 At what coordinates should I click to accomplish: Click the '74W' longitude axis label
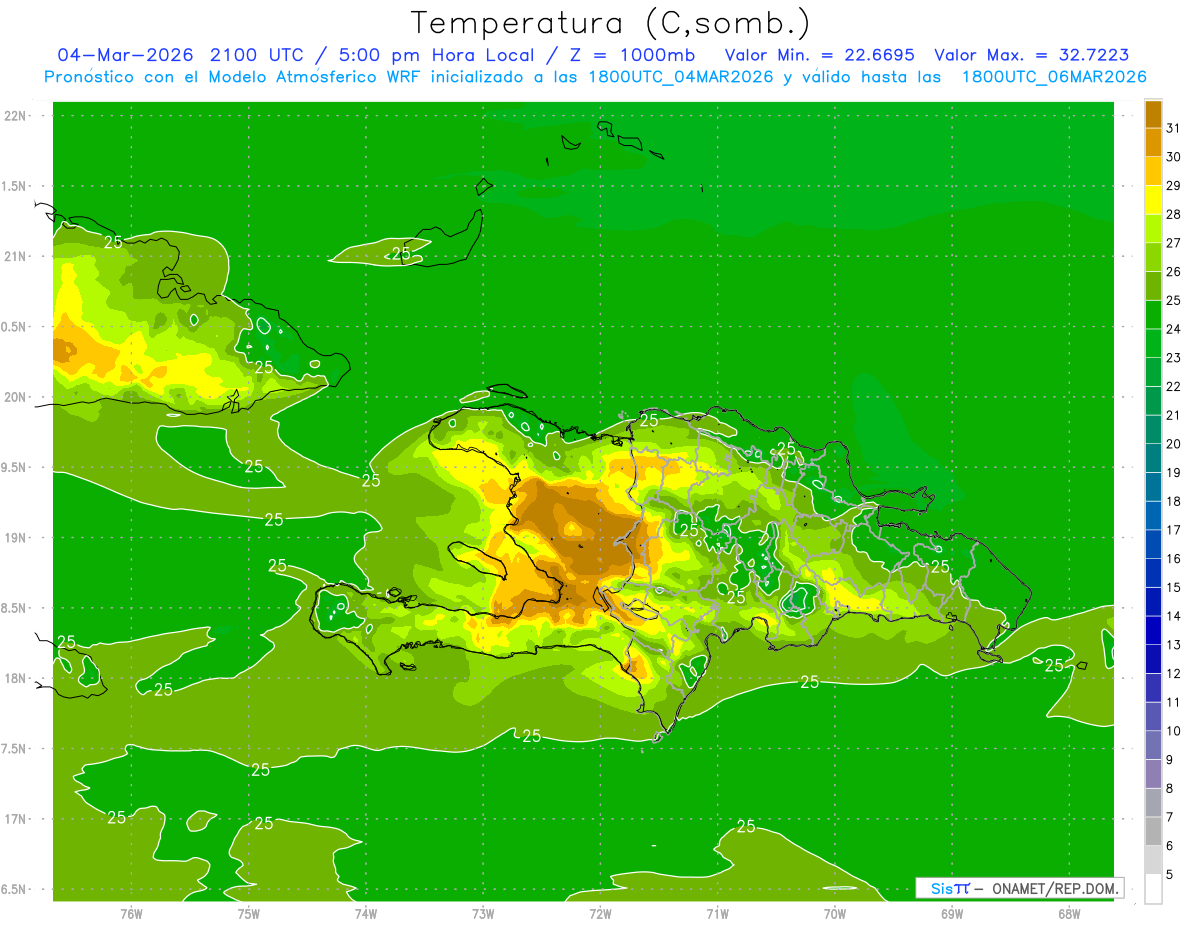(x=366, y=914)
